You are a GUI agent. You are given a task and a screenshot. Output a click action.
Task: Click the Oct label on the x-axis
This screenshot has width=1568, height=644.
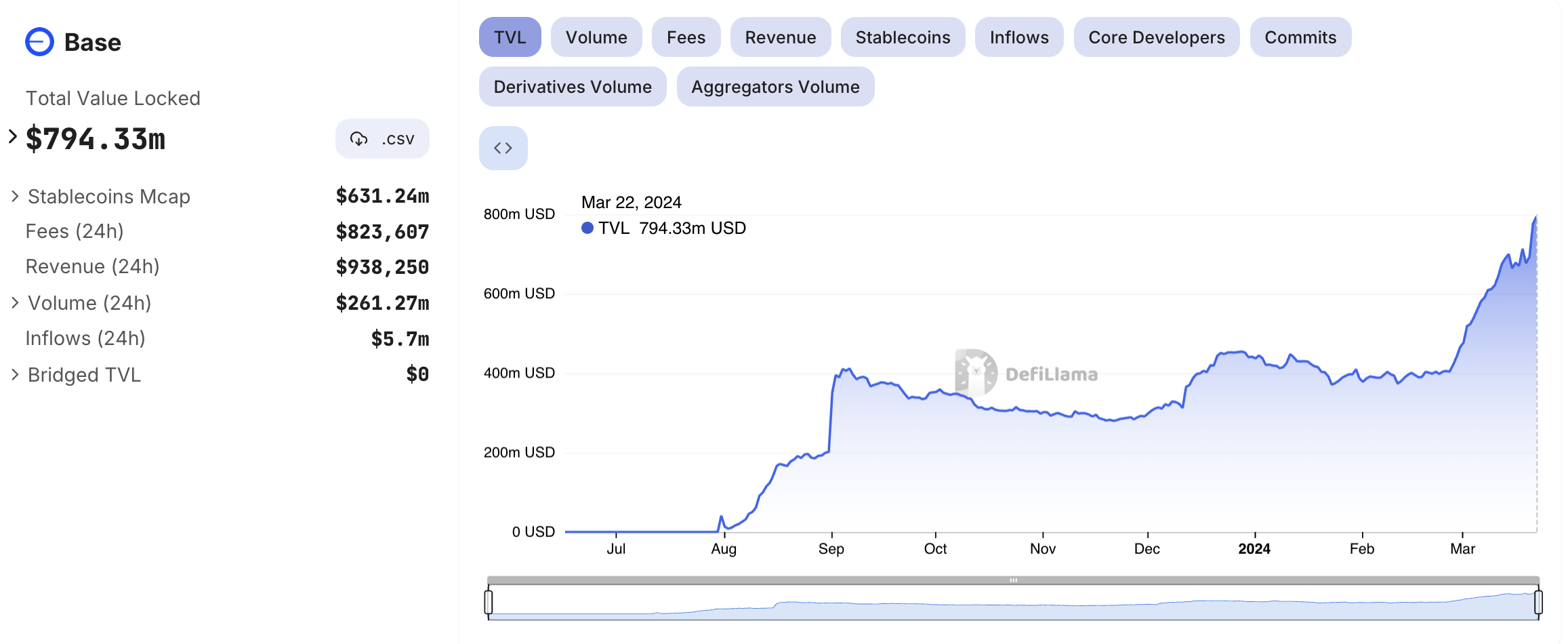click(936, 549)
